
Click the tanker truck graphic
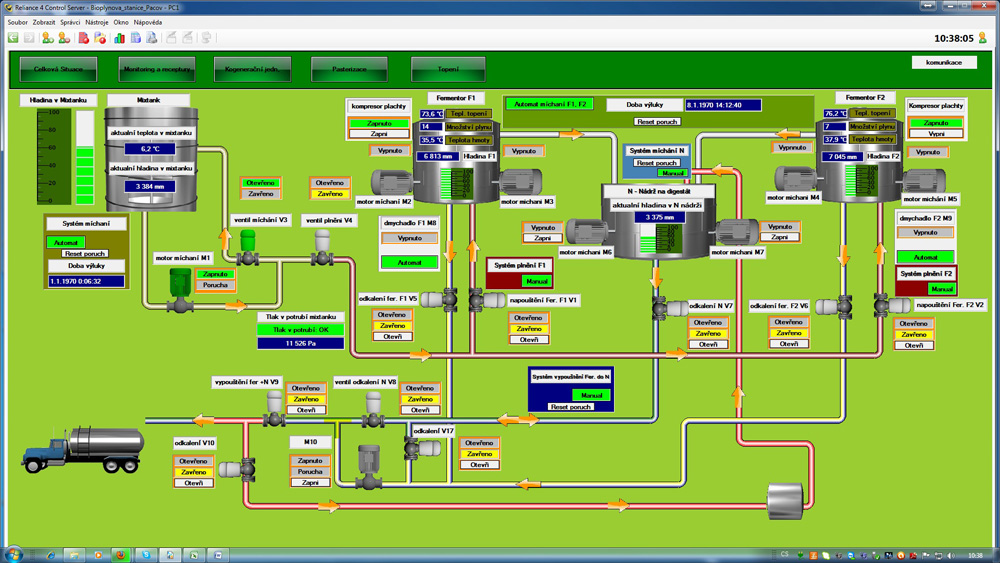(83, 450)
